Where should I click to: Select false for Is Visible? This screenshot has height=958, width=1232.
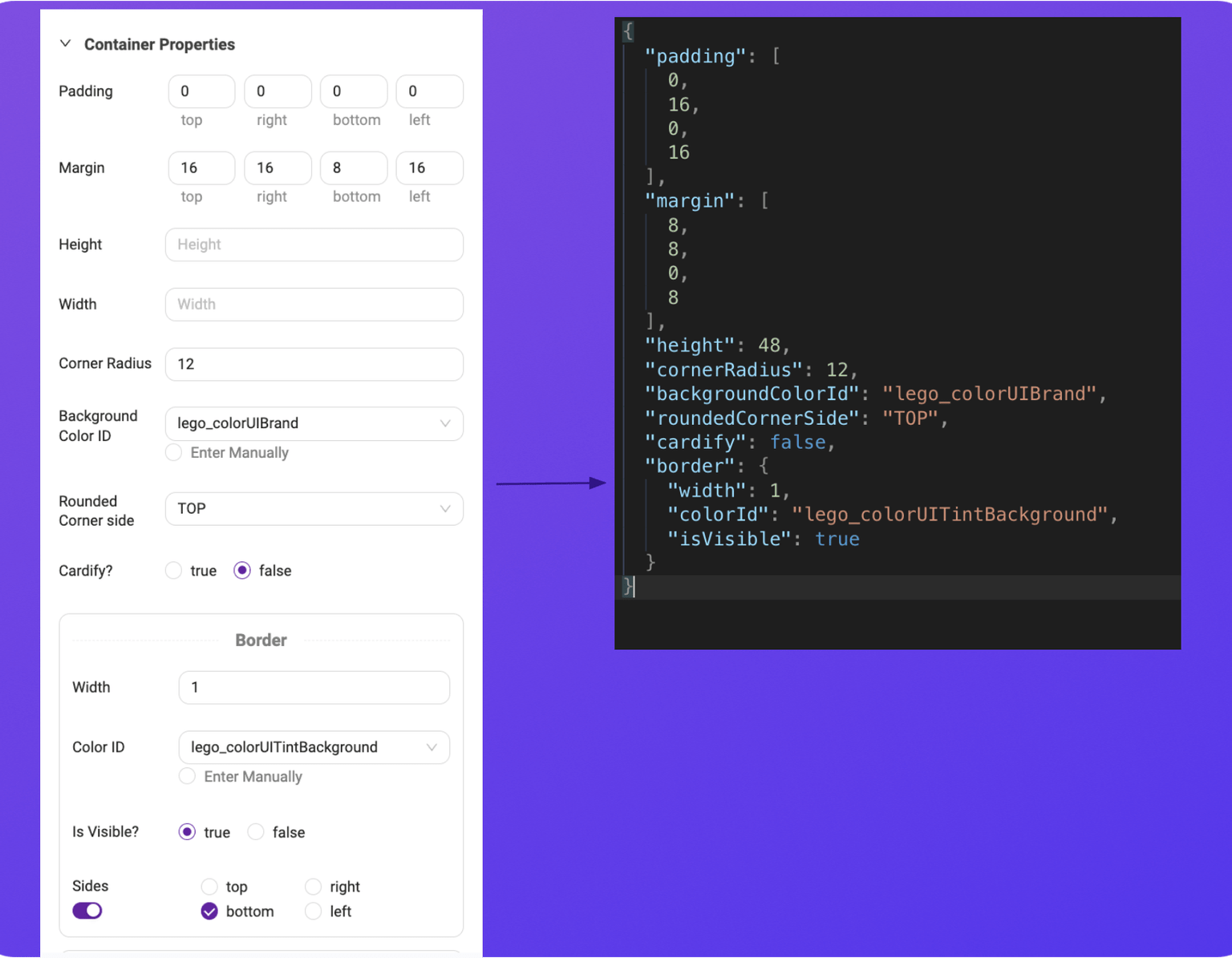point(255,832)
